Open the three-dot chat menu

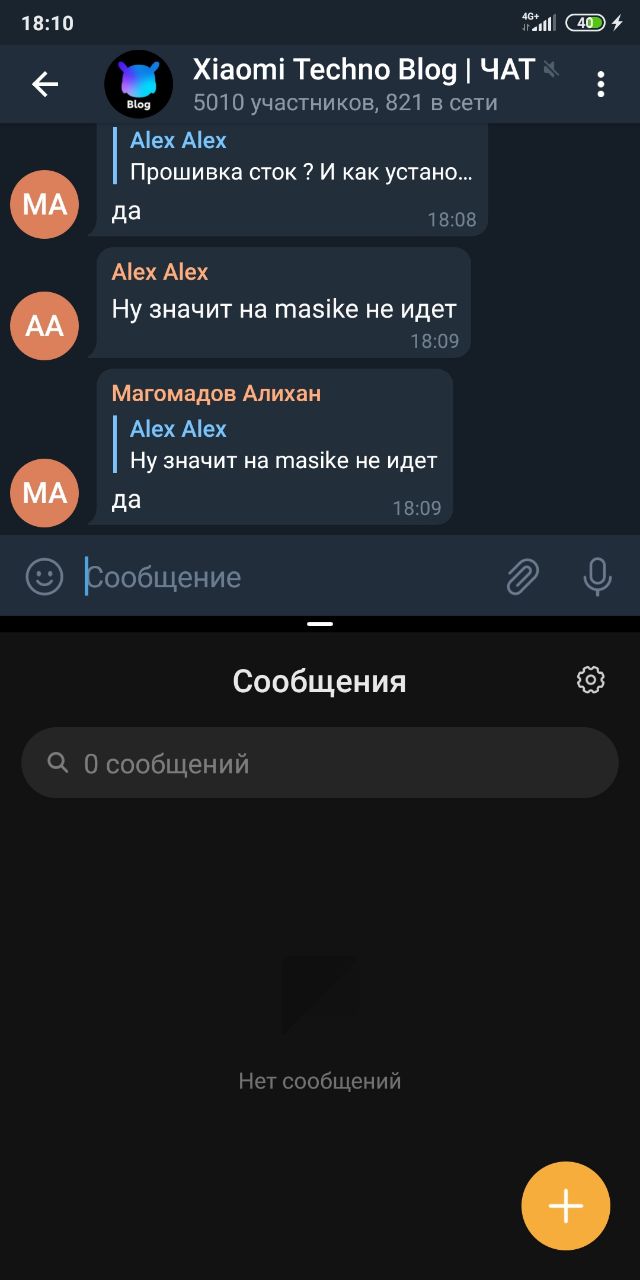click(x=600, y=84)
